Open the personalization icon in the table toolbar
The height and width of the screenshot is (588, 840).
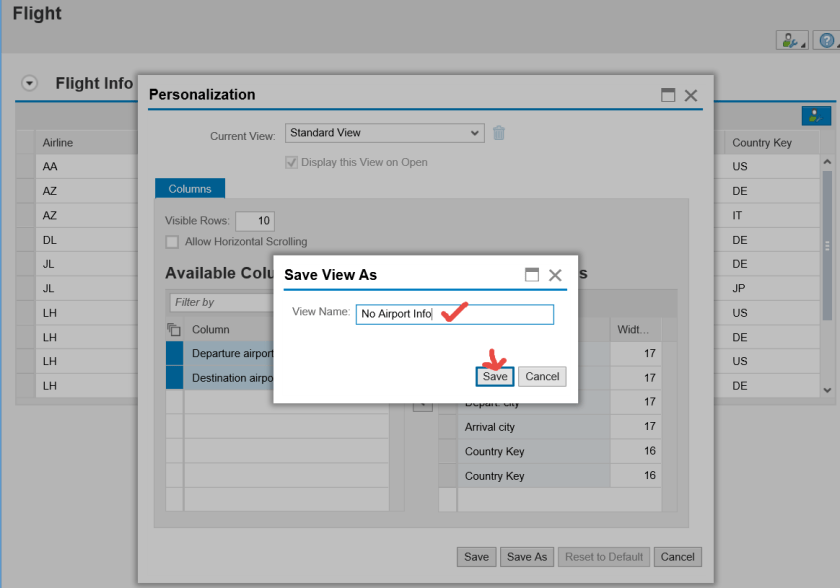[x=816, y=116]
